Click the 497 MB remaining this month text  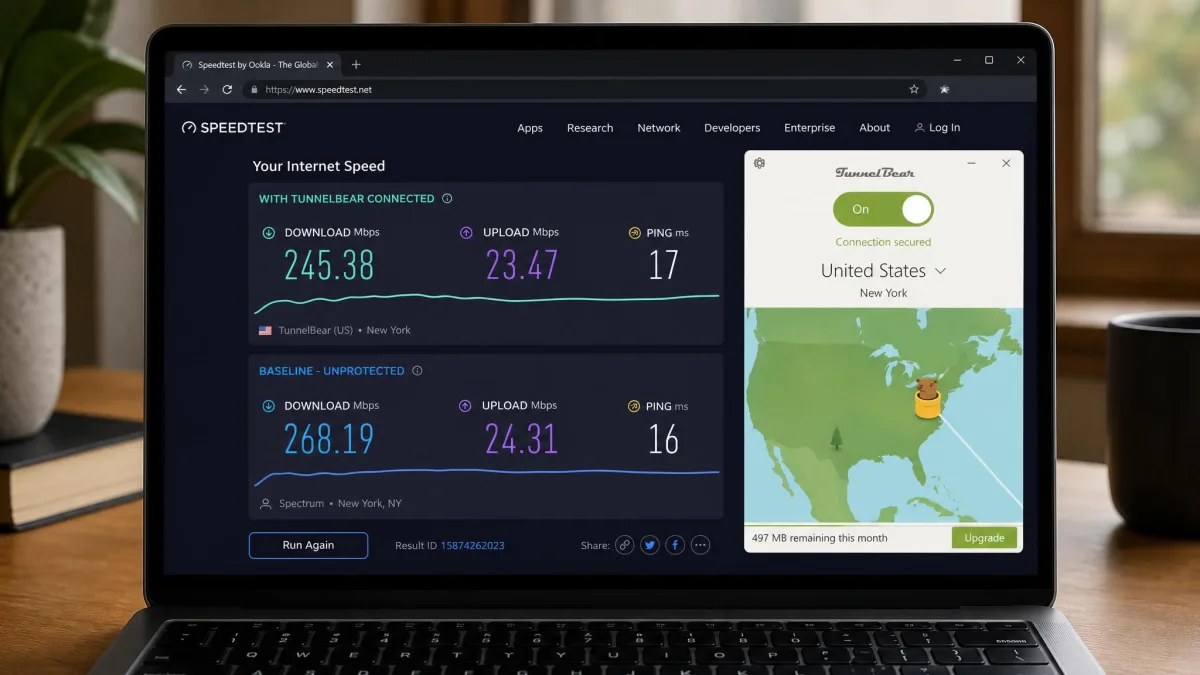[x=820, y=538]
